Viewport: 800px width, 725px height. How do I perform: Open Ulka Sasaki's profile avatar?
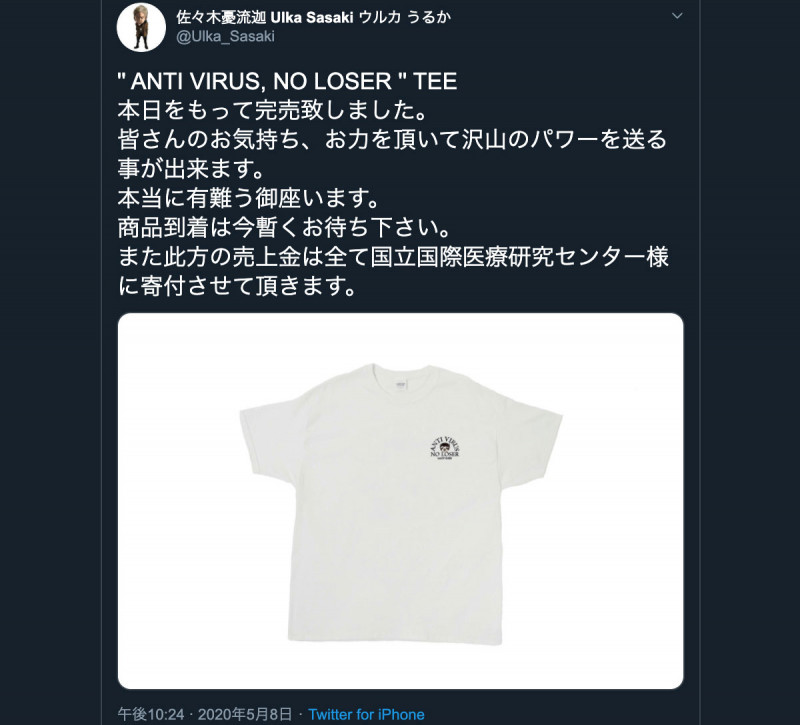tap(141, 28)
